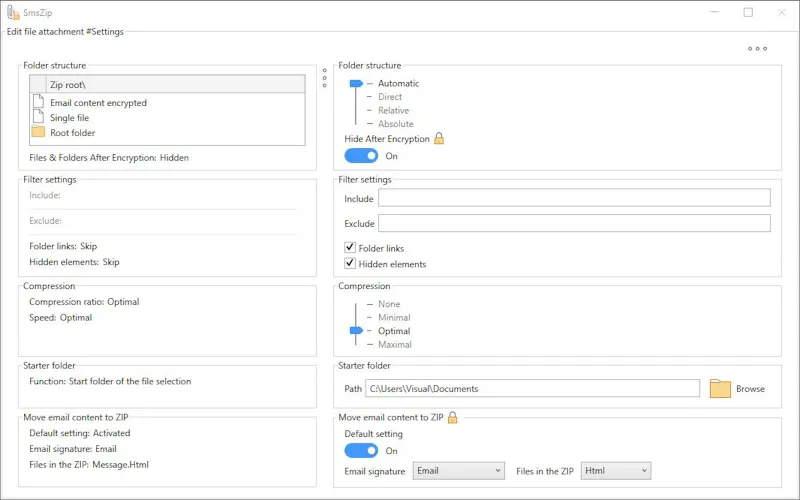
Task: Click the 'Edit file attachment #Settings' heading
Action: click(65, 32)
